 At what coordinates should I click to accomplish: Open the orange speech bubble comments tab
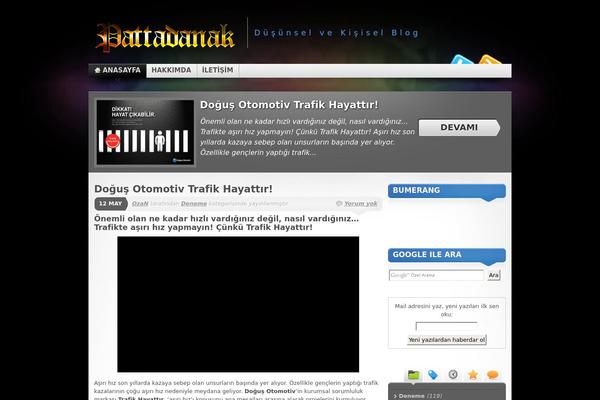point(493,374)
